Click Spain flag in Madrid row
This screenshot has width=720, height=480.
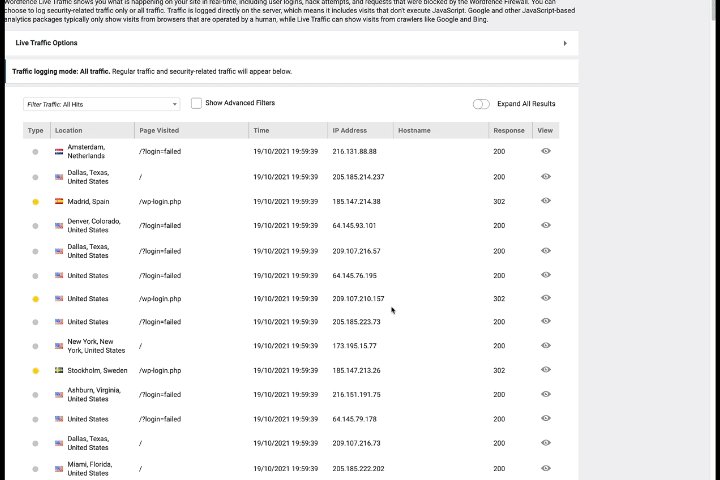click(59, 201)
